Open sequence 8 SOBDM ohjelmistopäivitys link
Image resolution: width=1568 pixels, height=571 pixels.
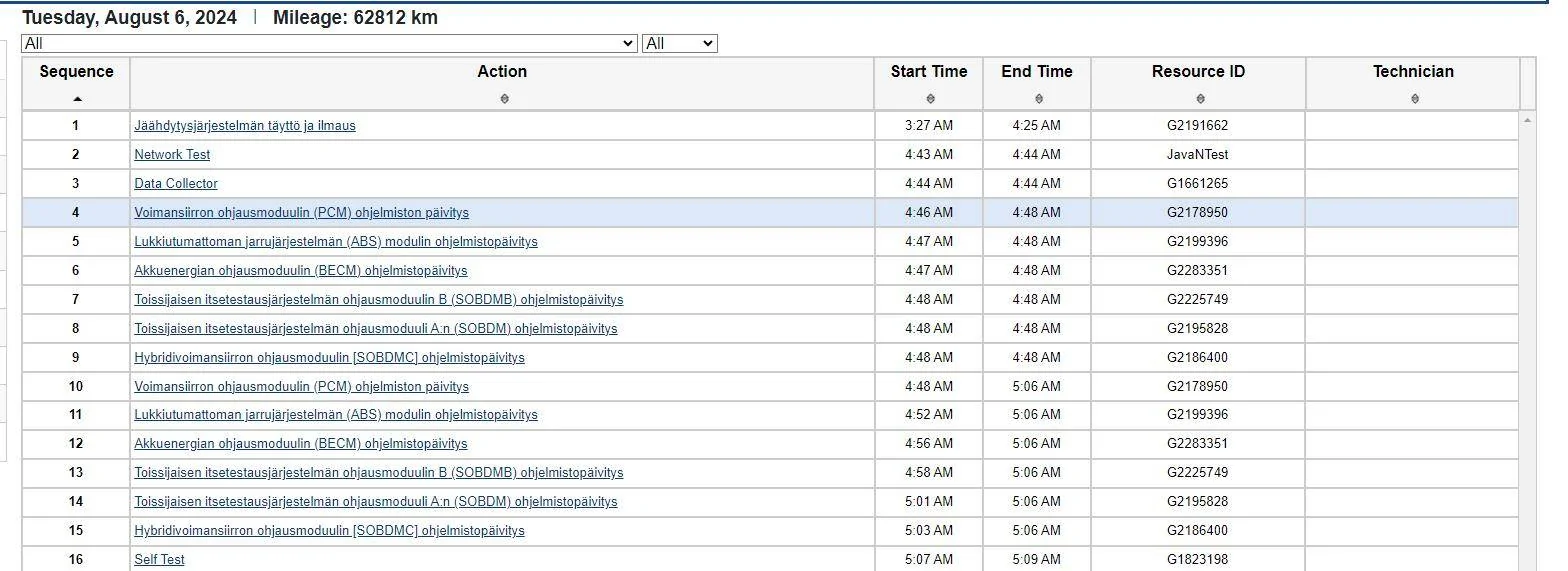[x=376, y=329]
